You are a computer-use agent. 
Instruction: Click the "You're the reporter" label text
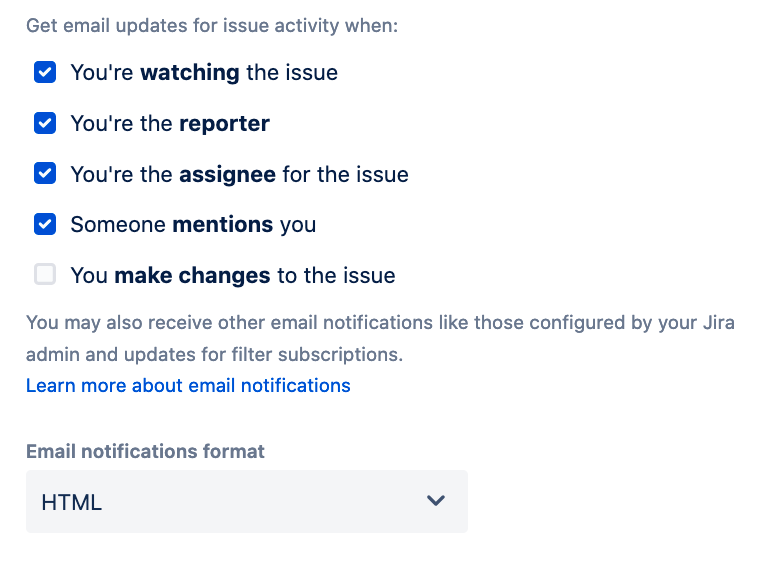[x=170, y=123]
